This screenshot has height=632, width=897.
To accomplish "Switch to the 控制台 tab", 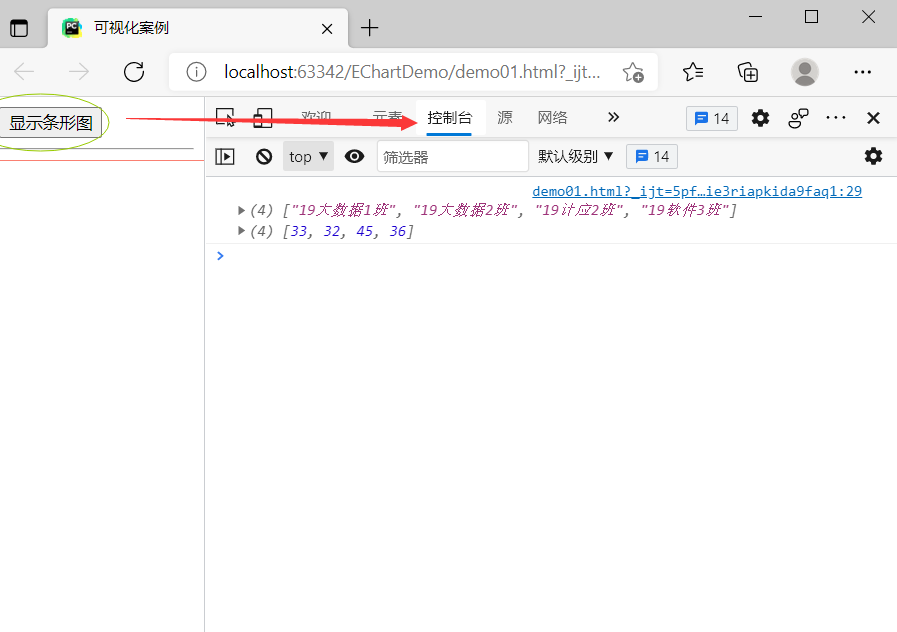I will 450,118.
